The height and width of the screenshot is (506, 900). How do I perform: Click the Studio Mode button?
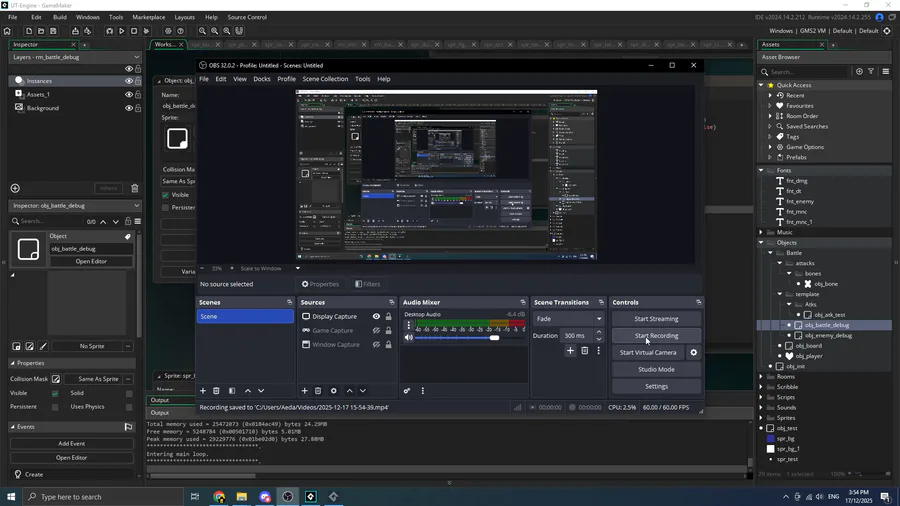click(x=656, y=369)
